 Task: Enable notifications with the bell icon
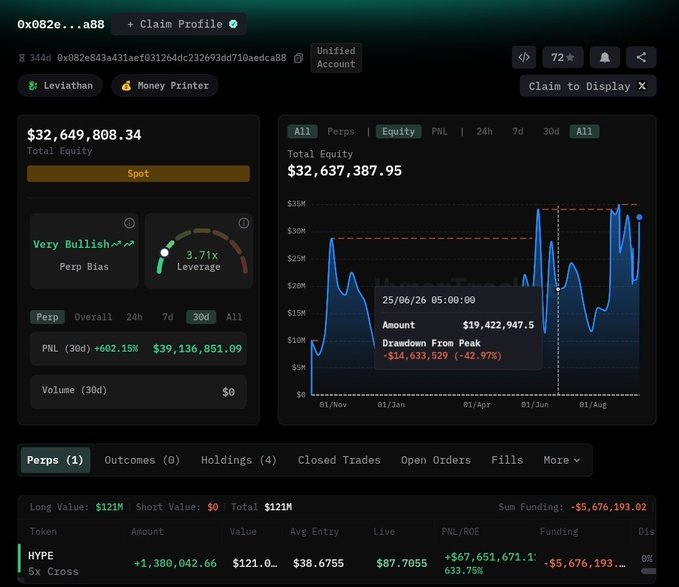[x=605, y=57]
